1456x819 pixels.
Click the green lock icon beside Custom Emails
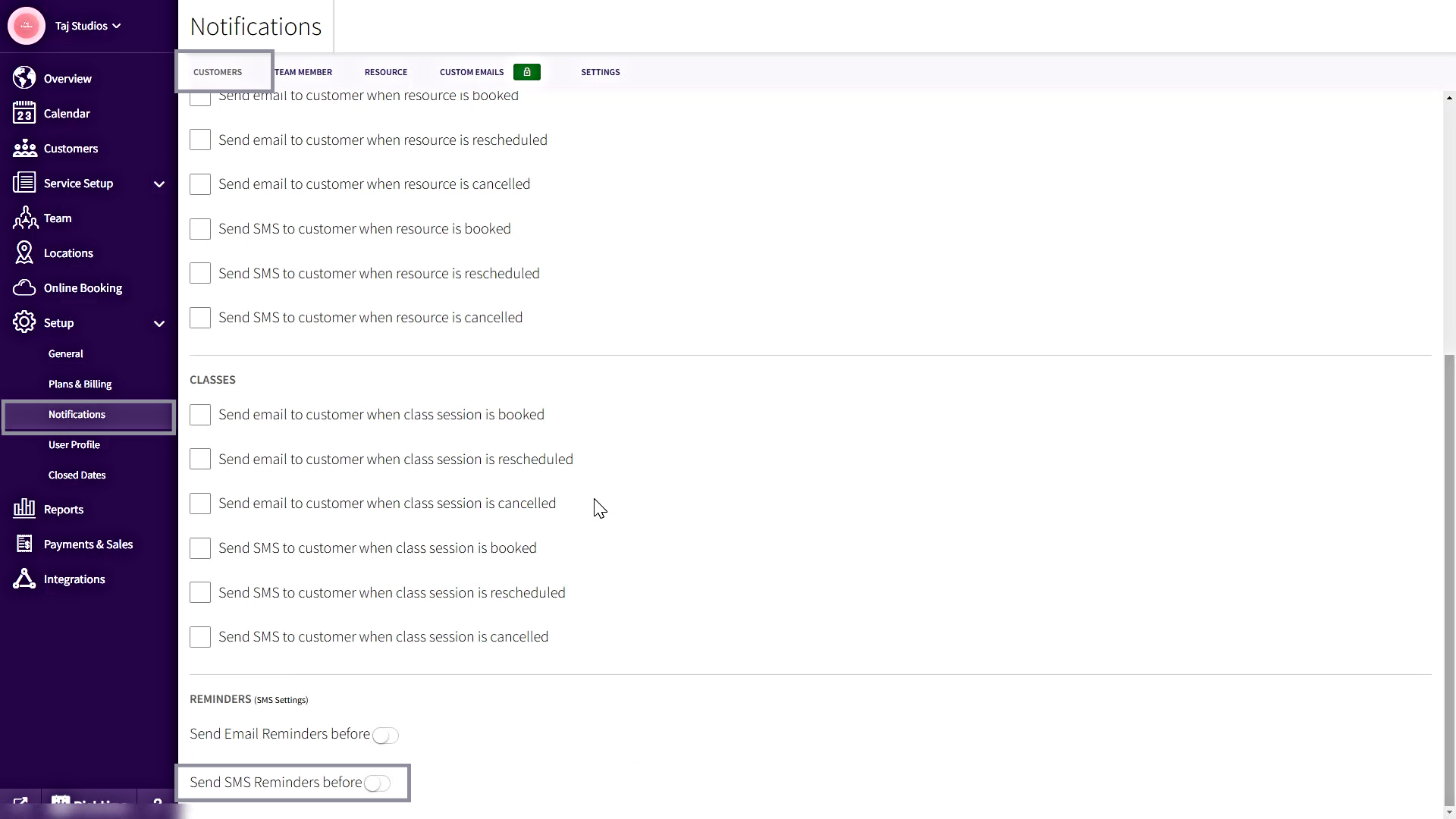(526, 72)
